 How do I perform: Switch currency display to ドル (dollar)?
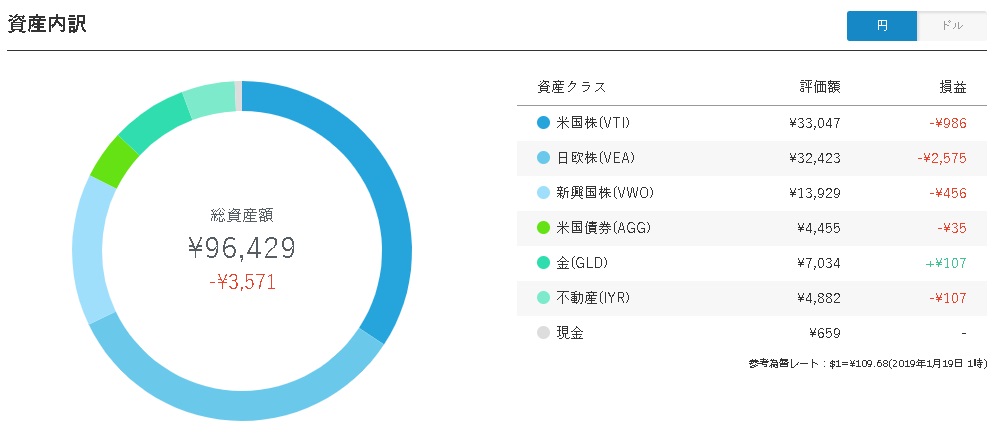pos(952,26)
